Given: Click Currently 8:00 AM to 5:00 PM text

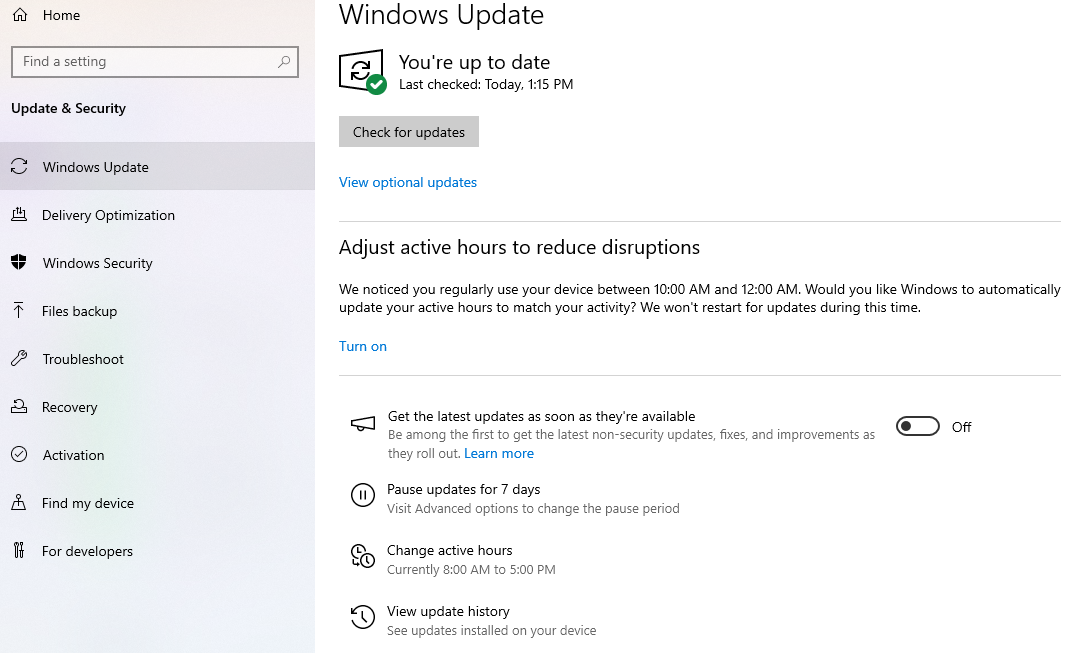Looking at the screenshot, I should [471, 569].
